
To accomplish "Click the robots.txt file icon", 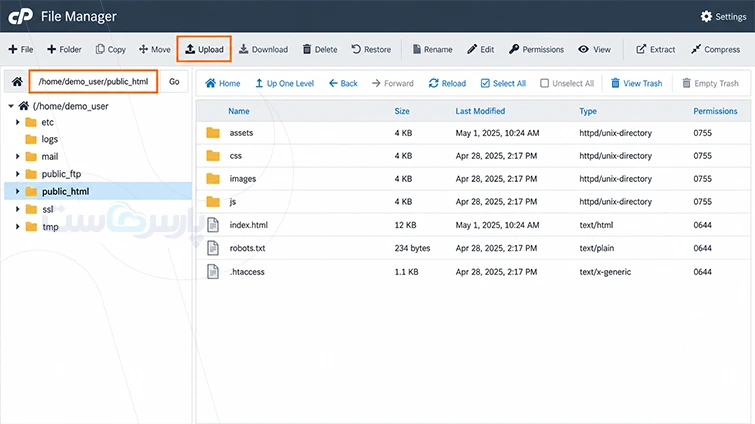I will (x=213, y=248).
